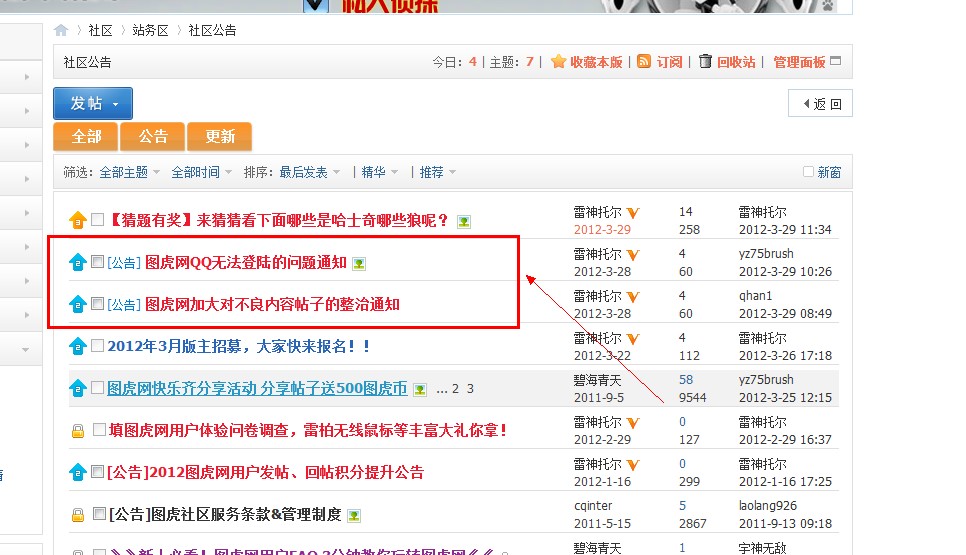Open the 订阅 link
Image resolution: width=966 pixels, height=555 pixels.
tap(669, 62)
